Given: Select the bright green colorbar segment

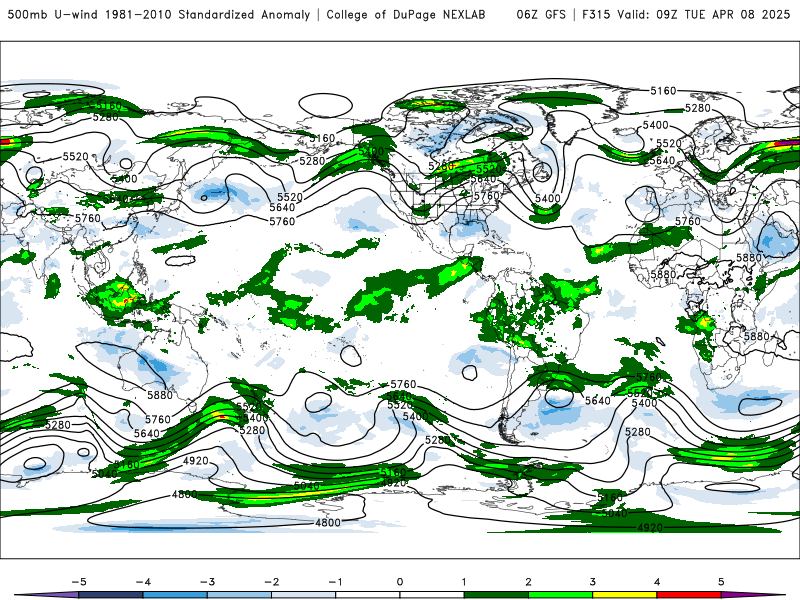Looking at the screenshot, I should coord(560,595).
